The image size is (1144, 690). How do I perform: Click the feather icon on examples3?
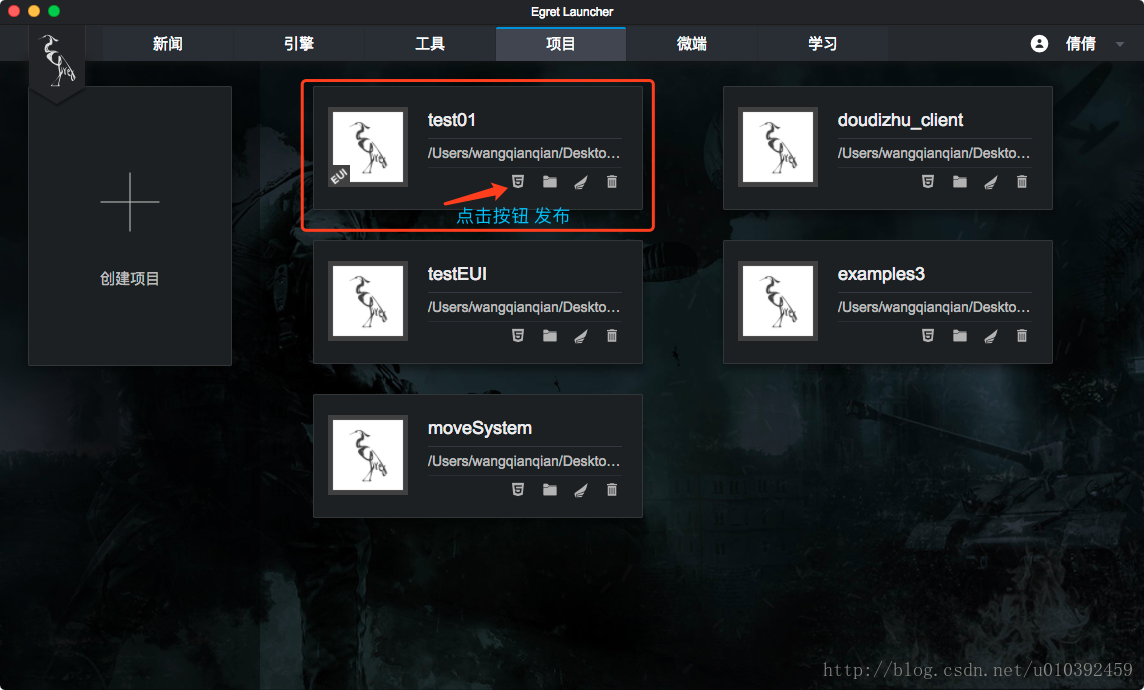991,336
